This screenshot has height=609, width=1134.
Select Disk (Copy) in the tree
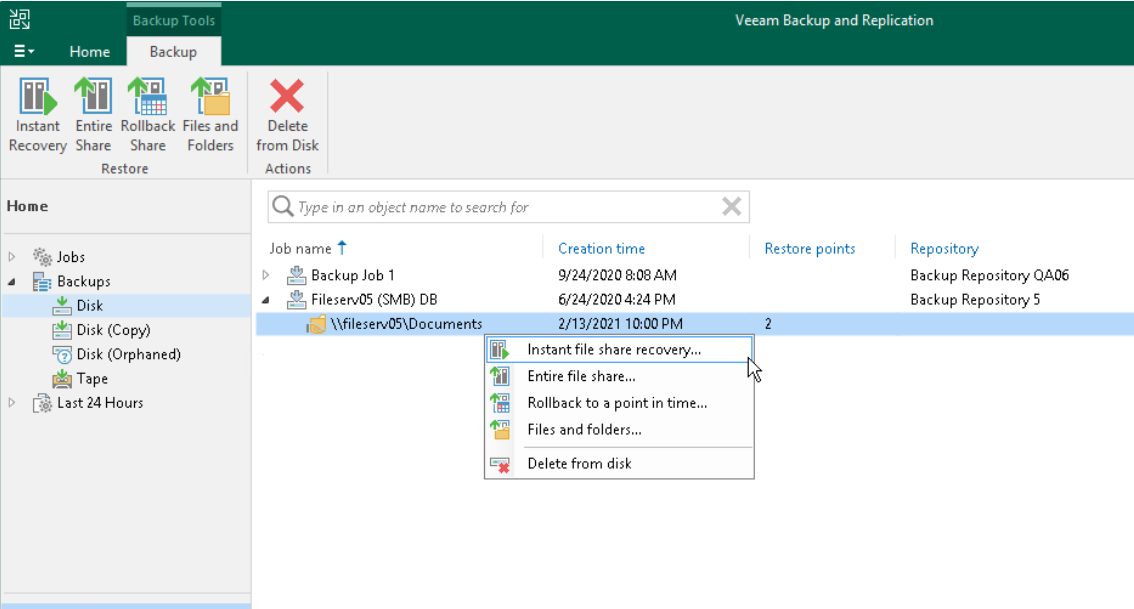[114, 330]
